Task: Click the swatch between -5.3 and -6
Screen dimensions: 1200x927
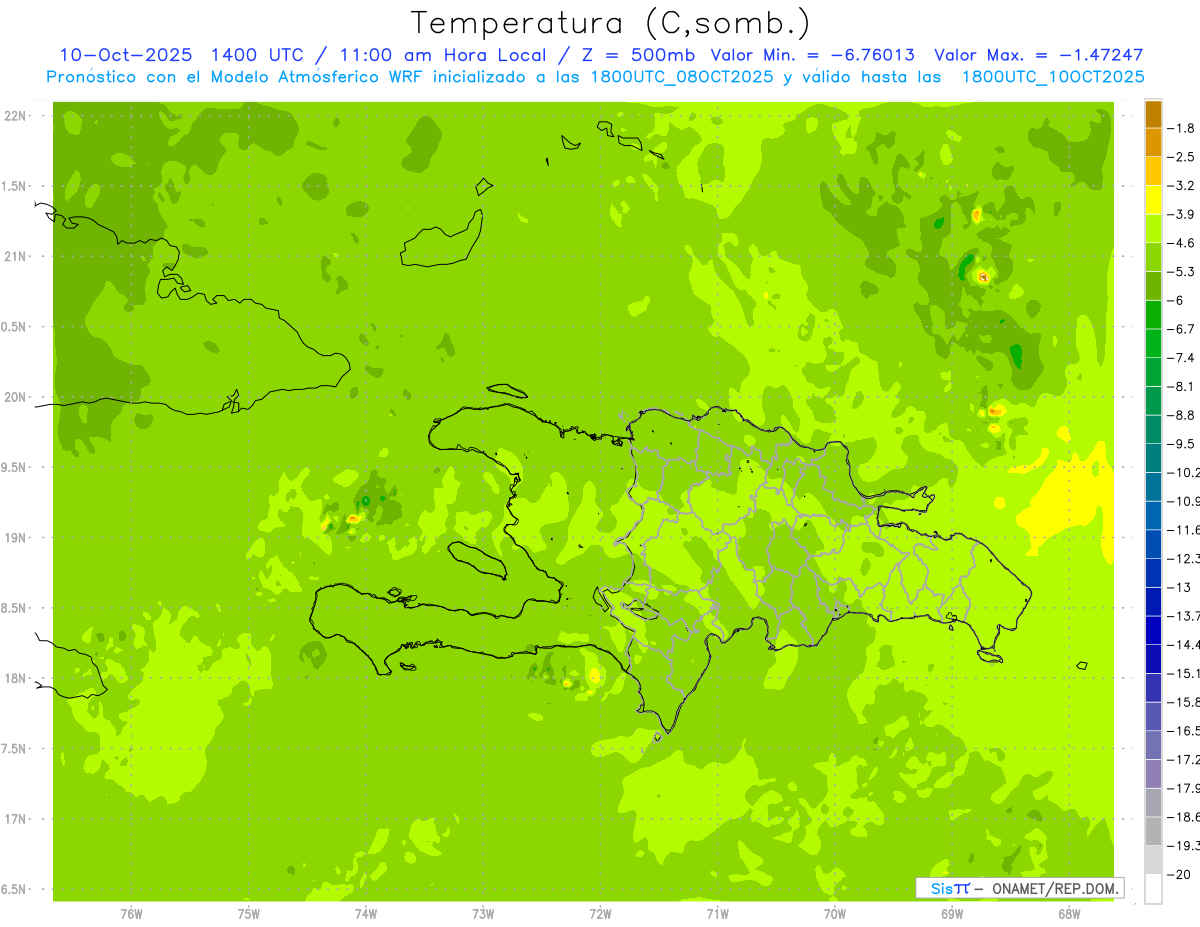Action: click(x=1153, y=286)
